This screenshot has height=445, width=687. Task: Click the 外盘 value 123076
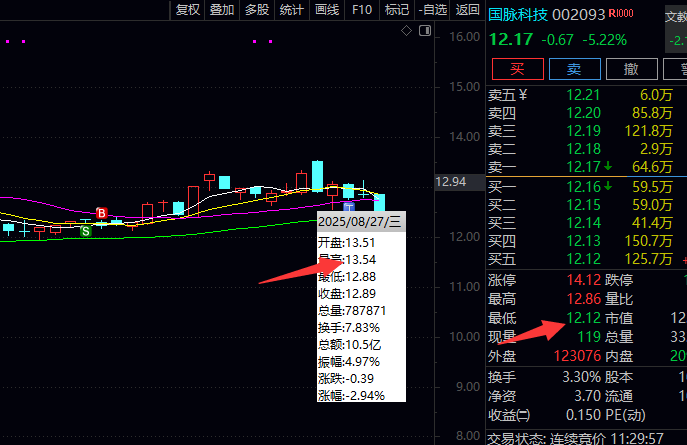(577, 356)
